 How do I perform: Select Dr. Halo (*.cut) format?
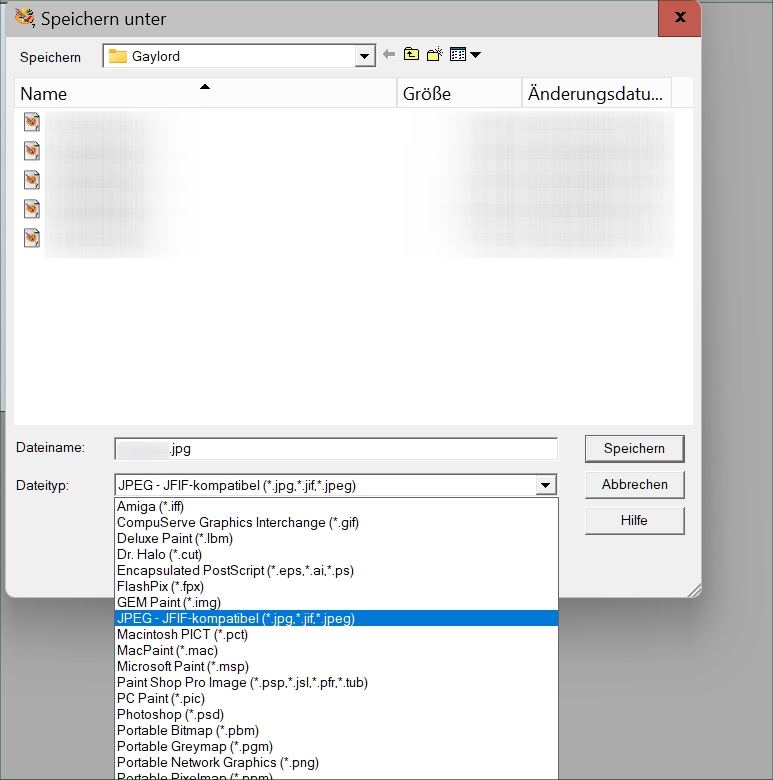pyautogui.click(x=336, y=554)
